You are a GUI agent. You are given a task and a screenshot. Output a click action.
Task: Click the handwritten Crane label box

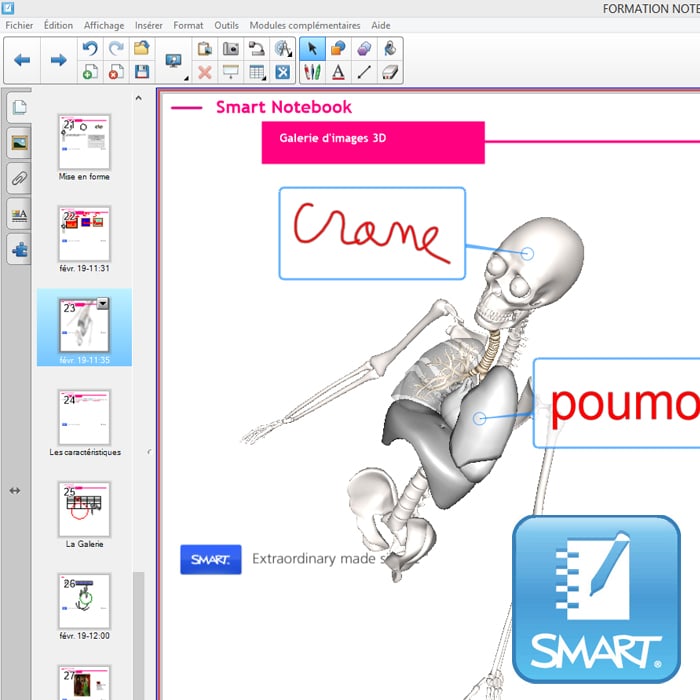(x=372, y=233)
